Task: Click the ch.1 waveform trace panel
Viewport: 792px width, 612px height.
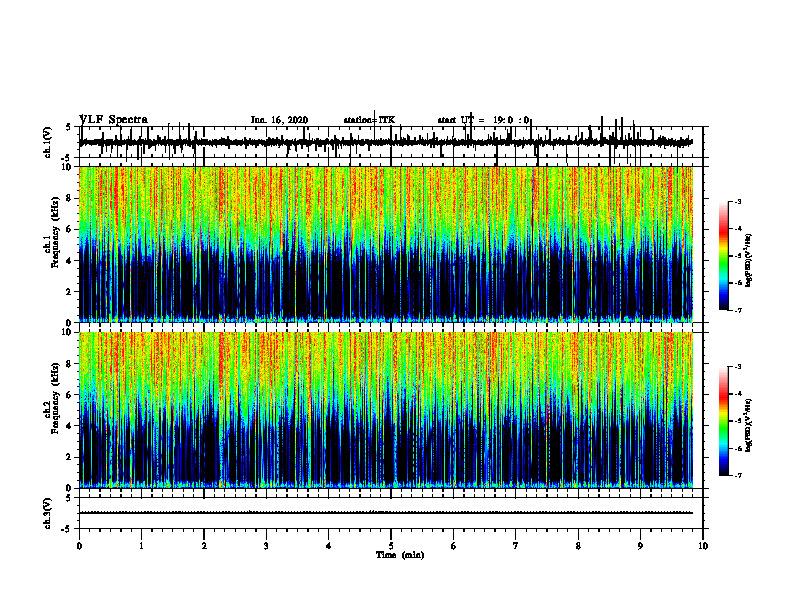Action: tap(391, 142)
